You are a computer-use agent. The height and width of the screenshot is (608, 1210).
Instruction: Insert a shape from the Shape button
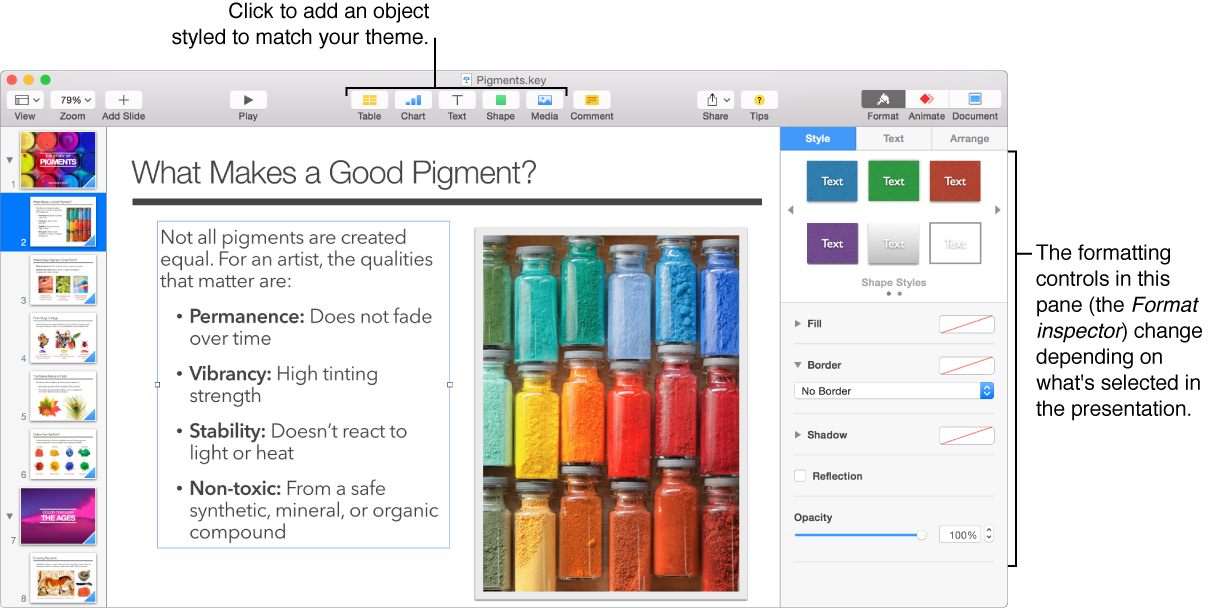[501, 100]
